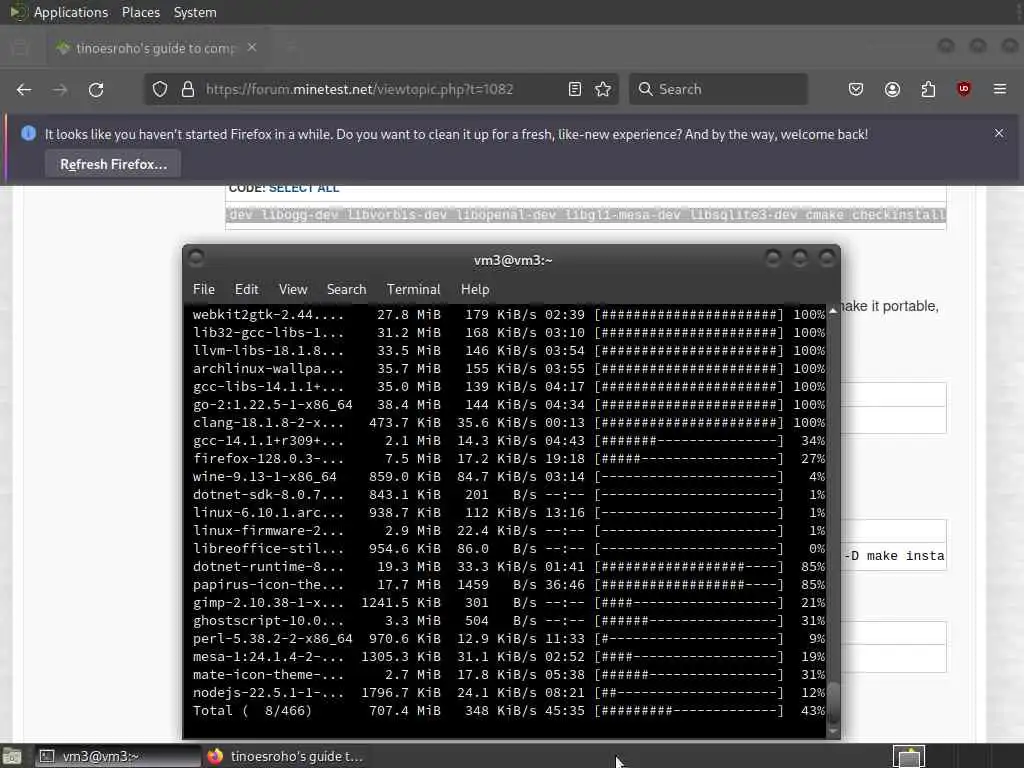This screenshot has width=1024, height=768.
Task: Dismiss the Firefox refresh notification bar
Action: 999,133
